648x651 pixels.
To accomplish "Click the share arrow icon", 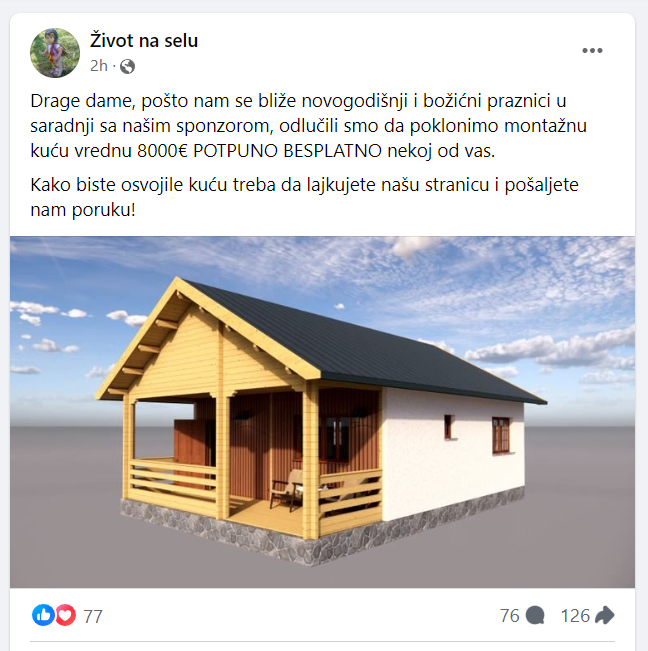I will (x=604, y=615).
